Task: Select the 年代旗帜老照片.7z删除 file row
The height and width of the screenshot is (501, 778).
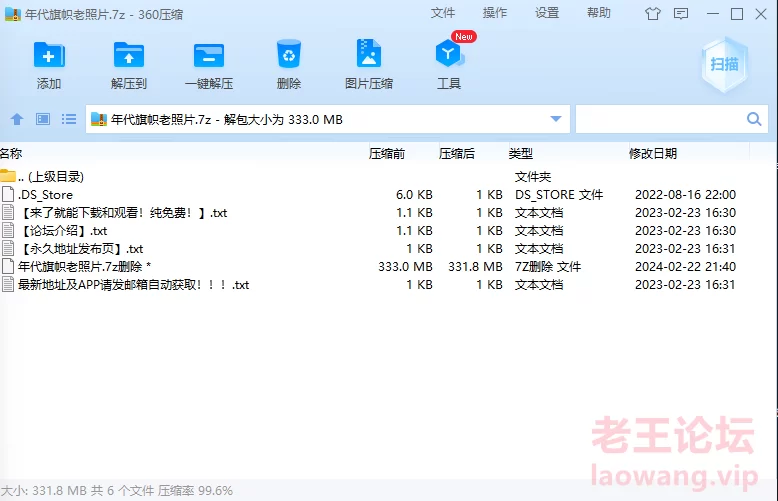Action: point(85,267)
